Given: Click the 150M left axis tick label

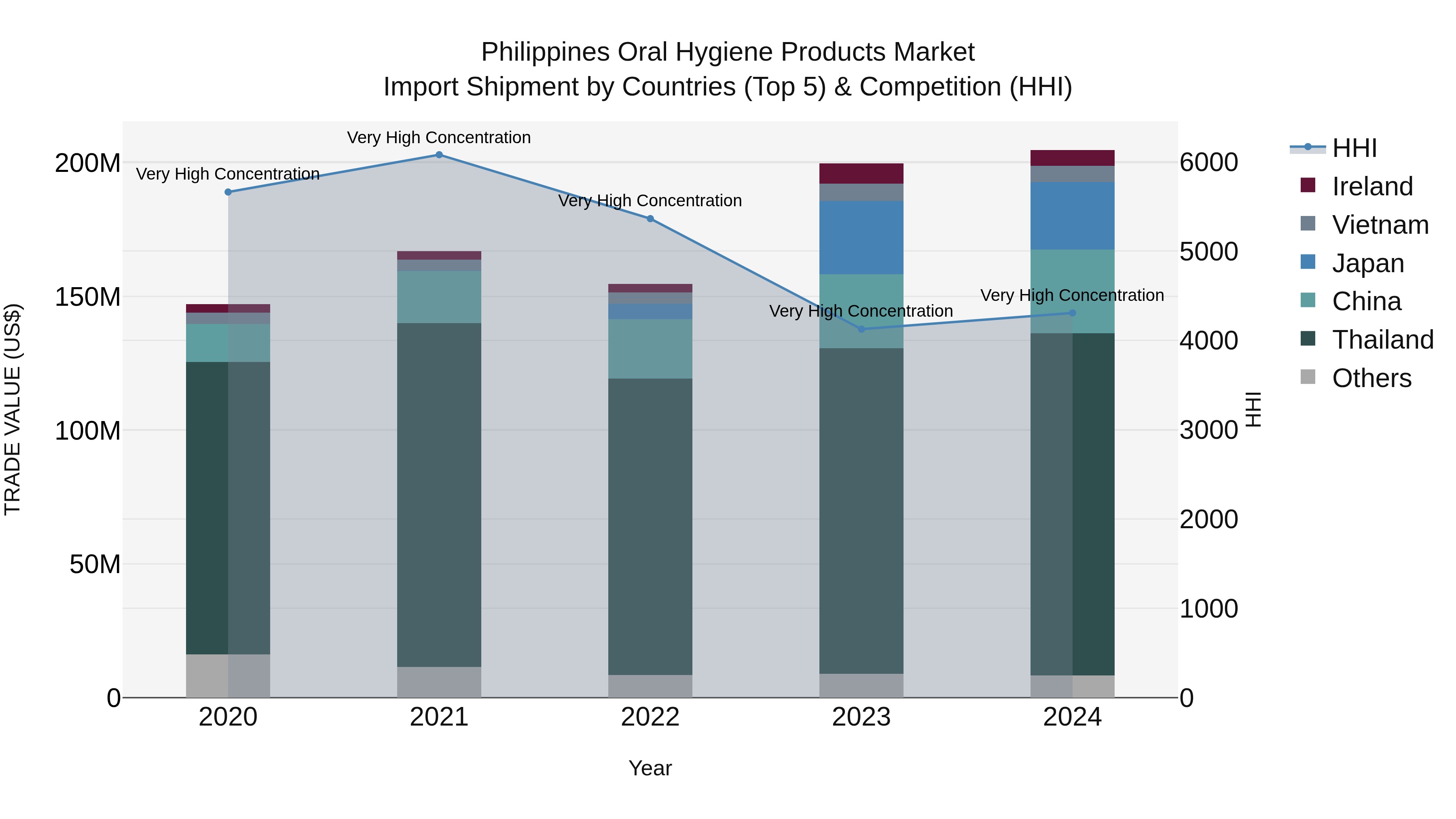Looking at the screenshot, I should (88, 297).
